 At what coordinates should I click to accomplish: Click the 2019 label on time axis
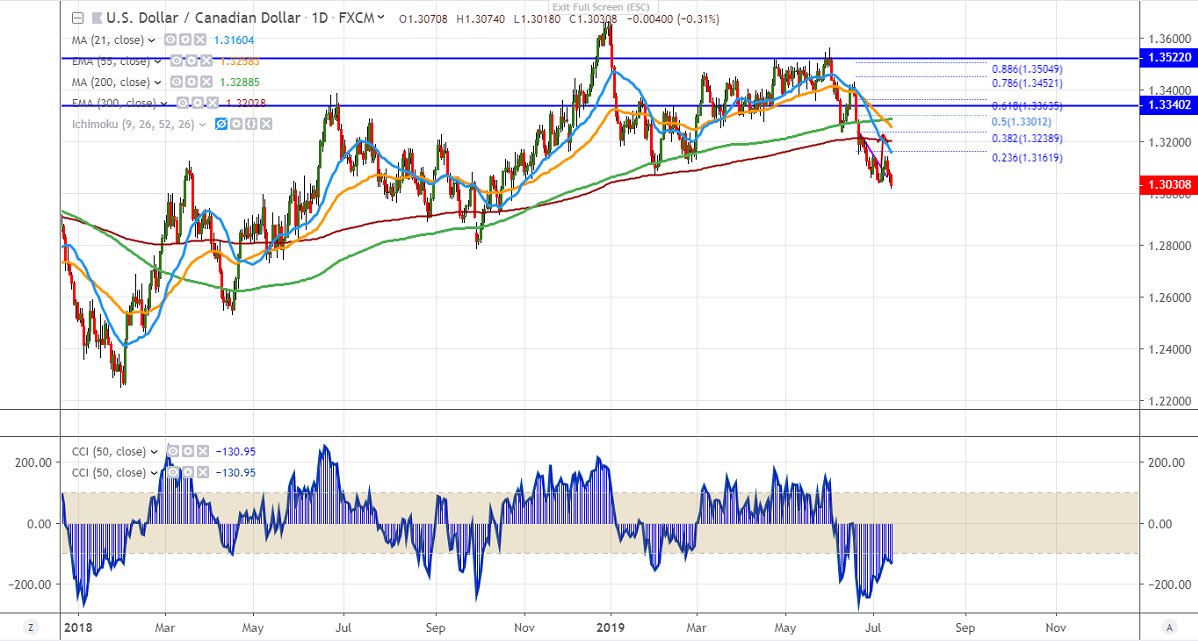point(610,628)
